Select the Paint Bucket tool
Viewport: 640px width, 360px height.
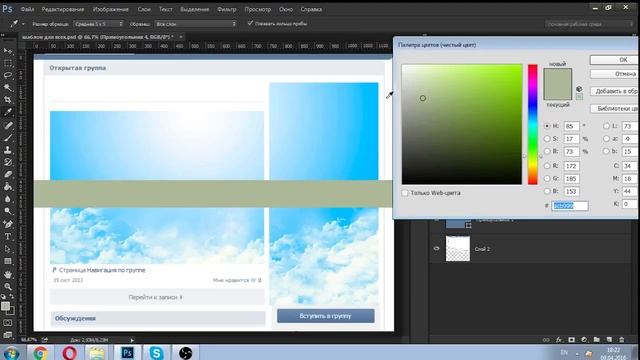pos(8,187)
